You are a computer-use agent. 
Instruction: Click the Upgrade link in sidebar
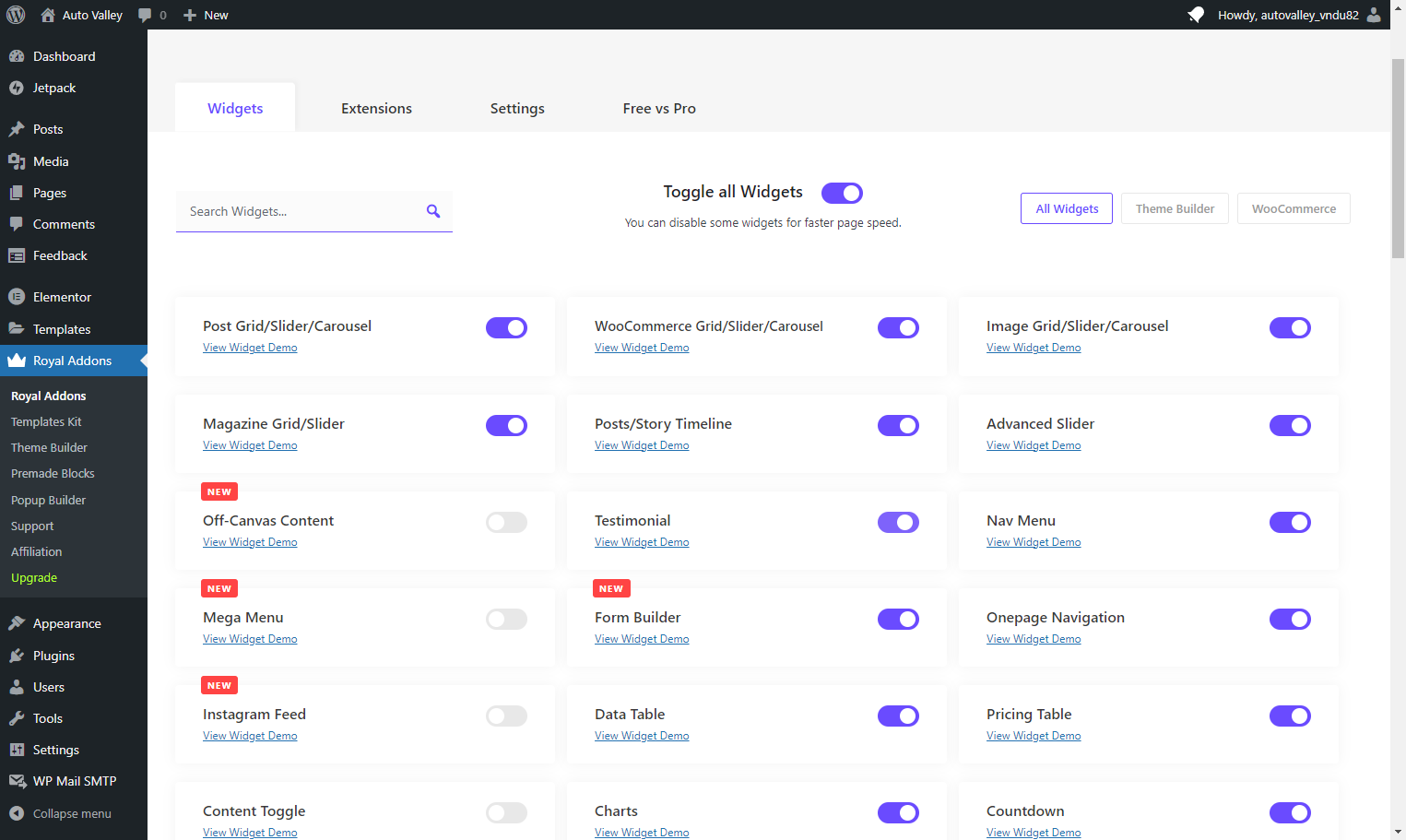click(x=34, y=577)
